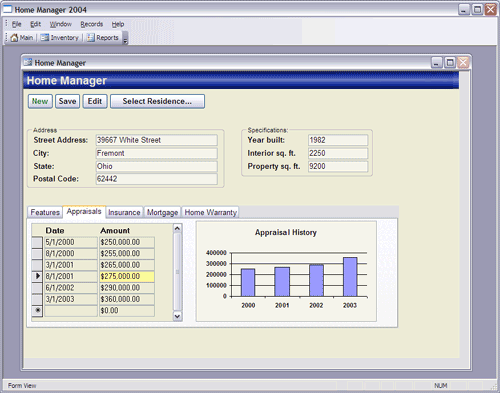Switch to the Mortgage tab
500x393 pixels.
pyautogui.click(x=162, y=212)
